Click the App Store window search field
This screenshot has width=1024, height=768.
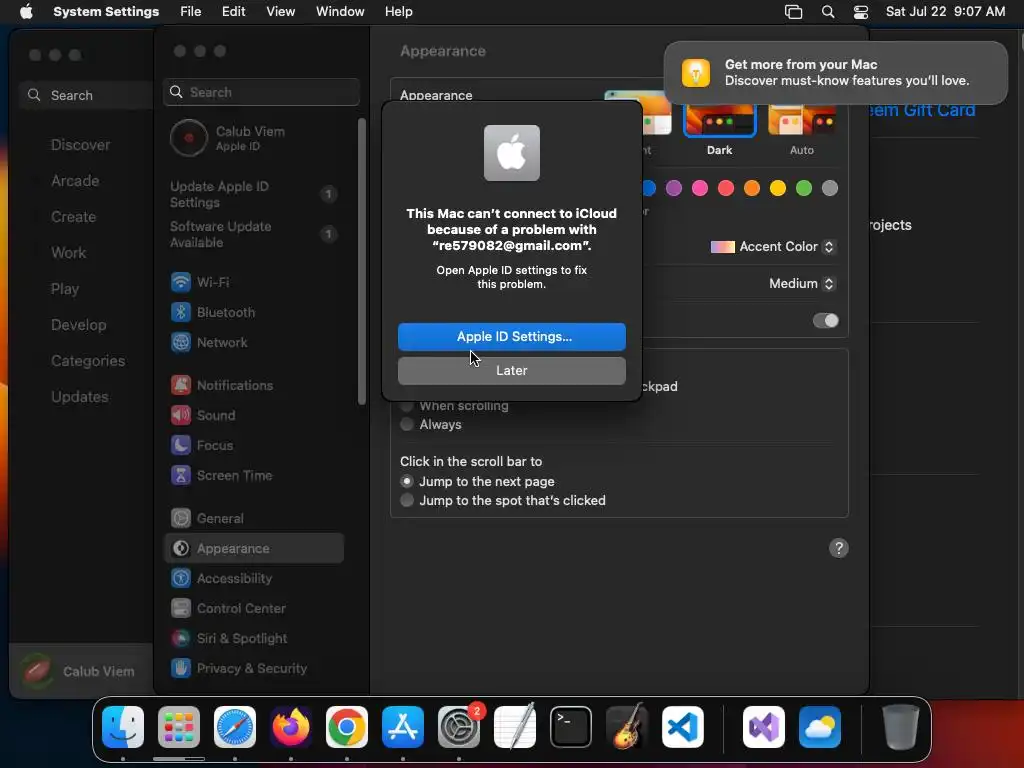tap(88, 95)
